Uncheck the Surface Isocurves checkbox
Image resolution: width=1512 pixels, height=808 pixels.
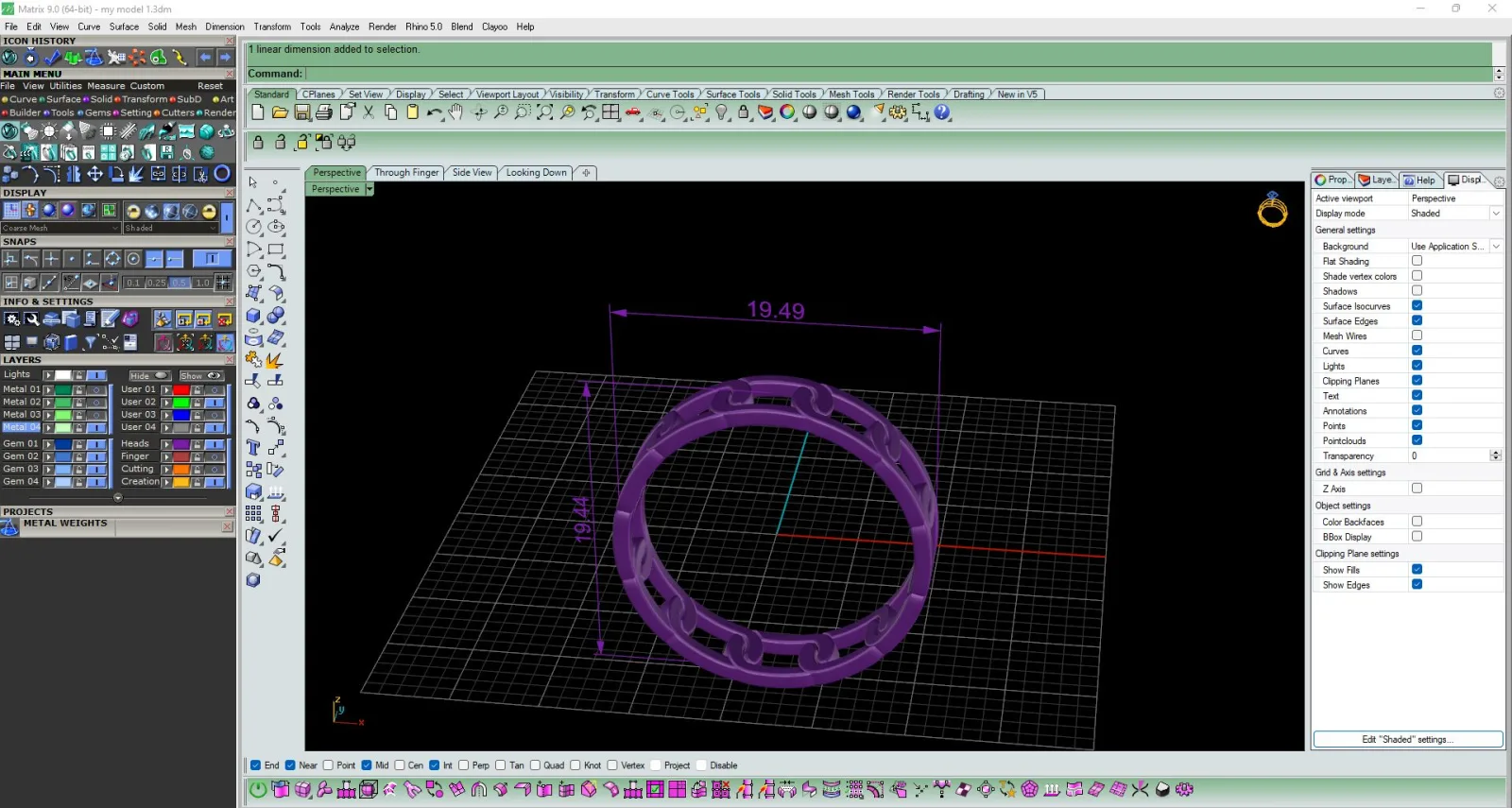(x=1417, y=306)
